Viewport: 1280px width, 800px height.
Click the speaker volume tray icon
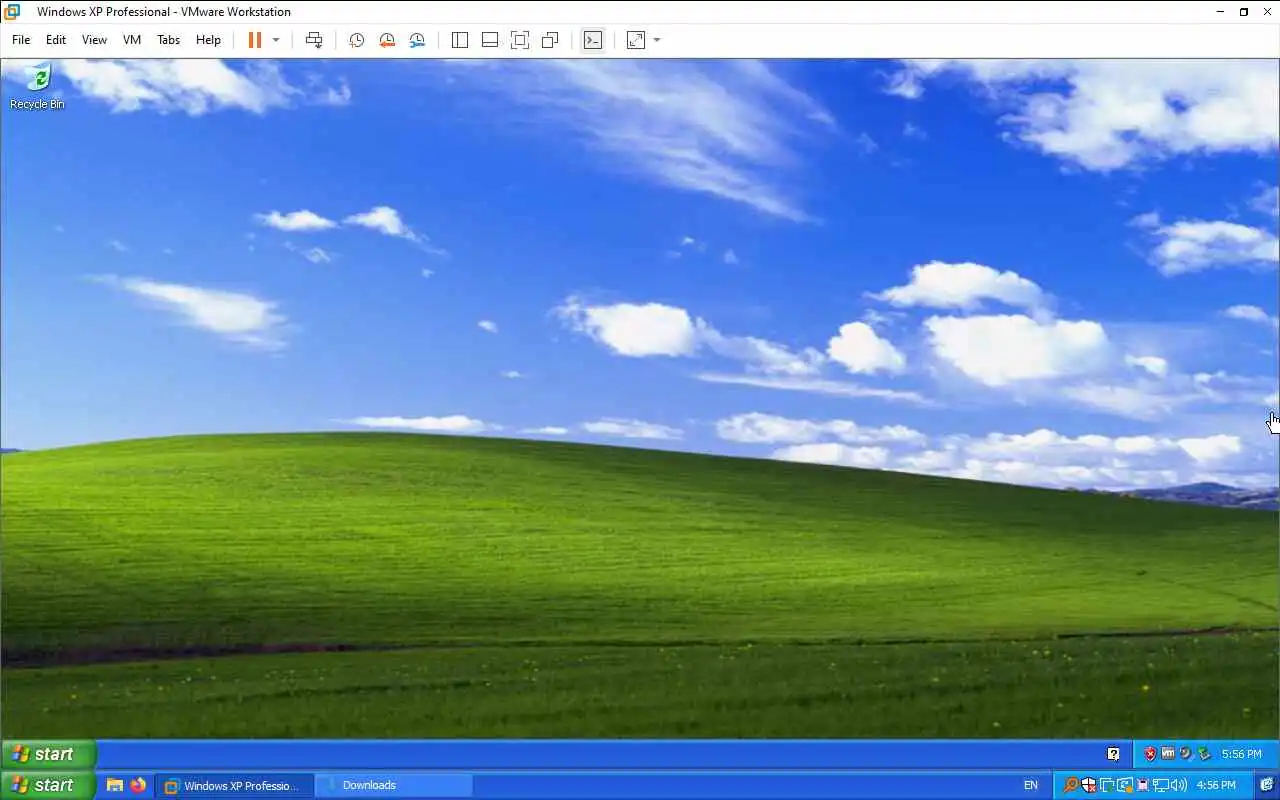[x=1179, y=785]
